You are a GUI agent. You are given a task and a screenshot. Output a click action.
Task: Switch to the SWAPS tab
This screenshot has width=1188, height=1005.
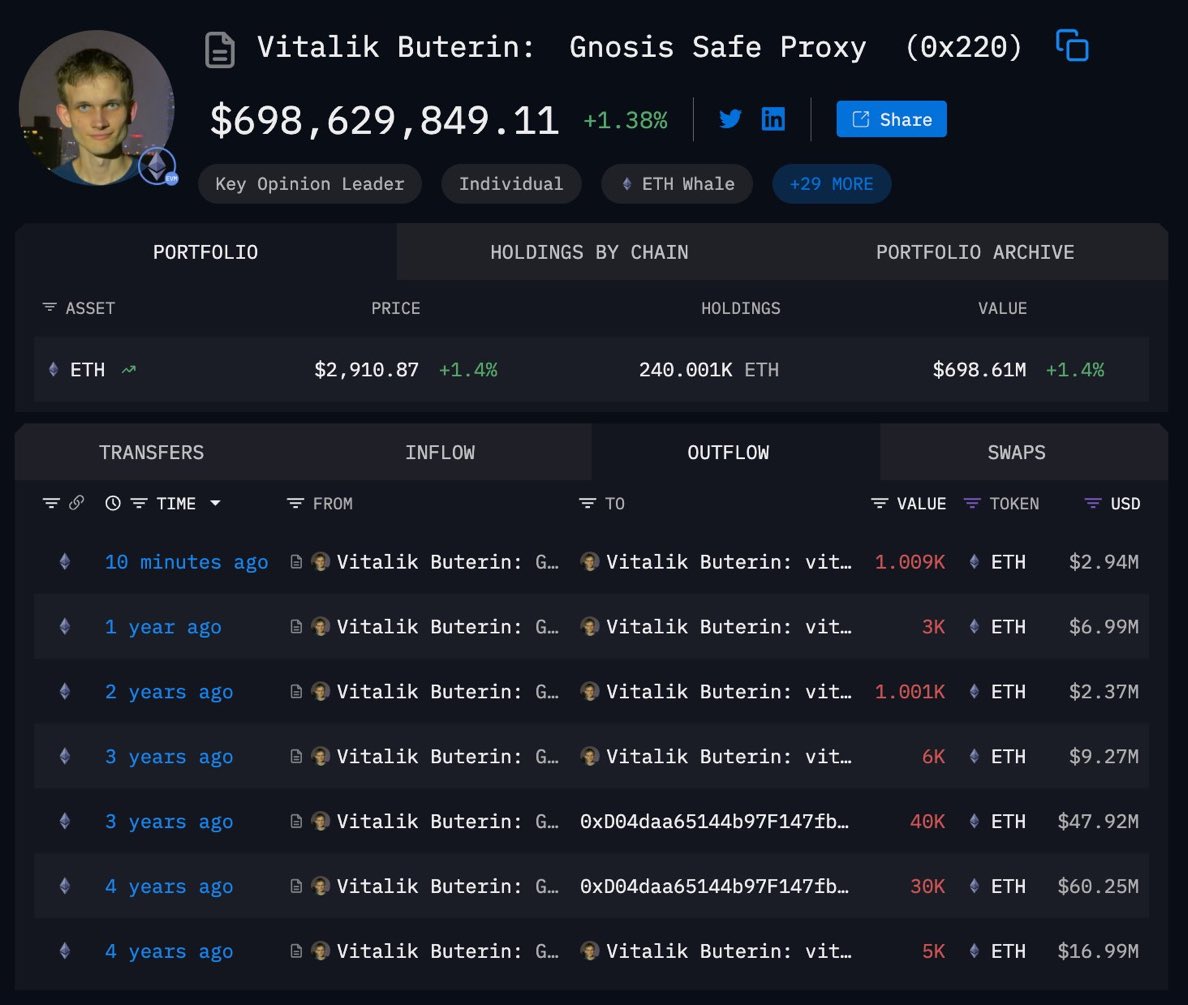click(x=1016, y=452)
